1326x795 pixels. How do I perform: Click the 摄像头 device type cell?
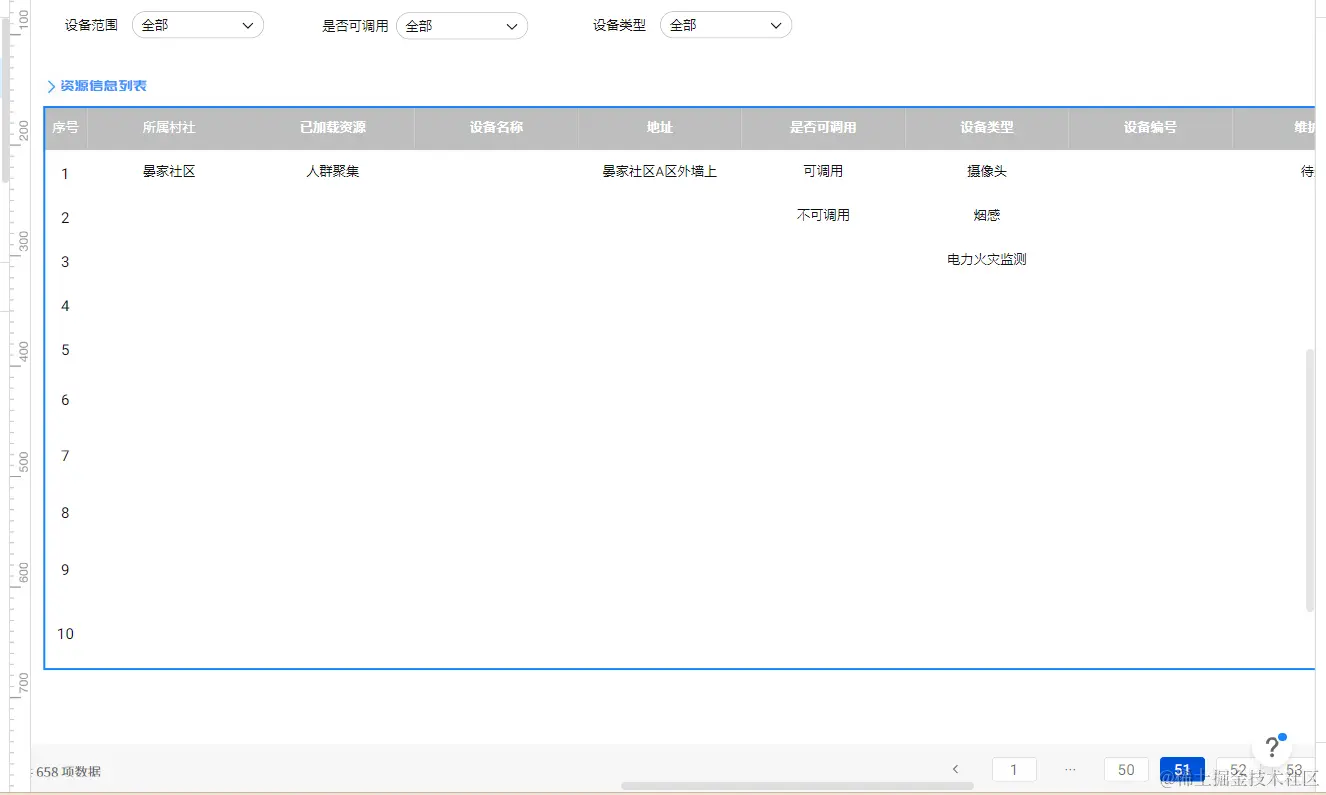(987, 172)
